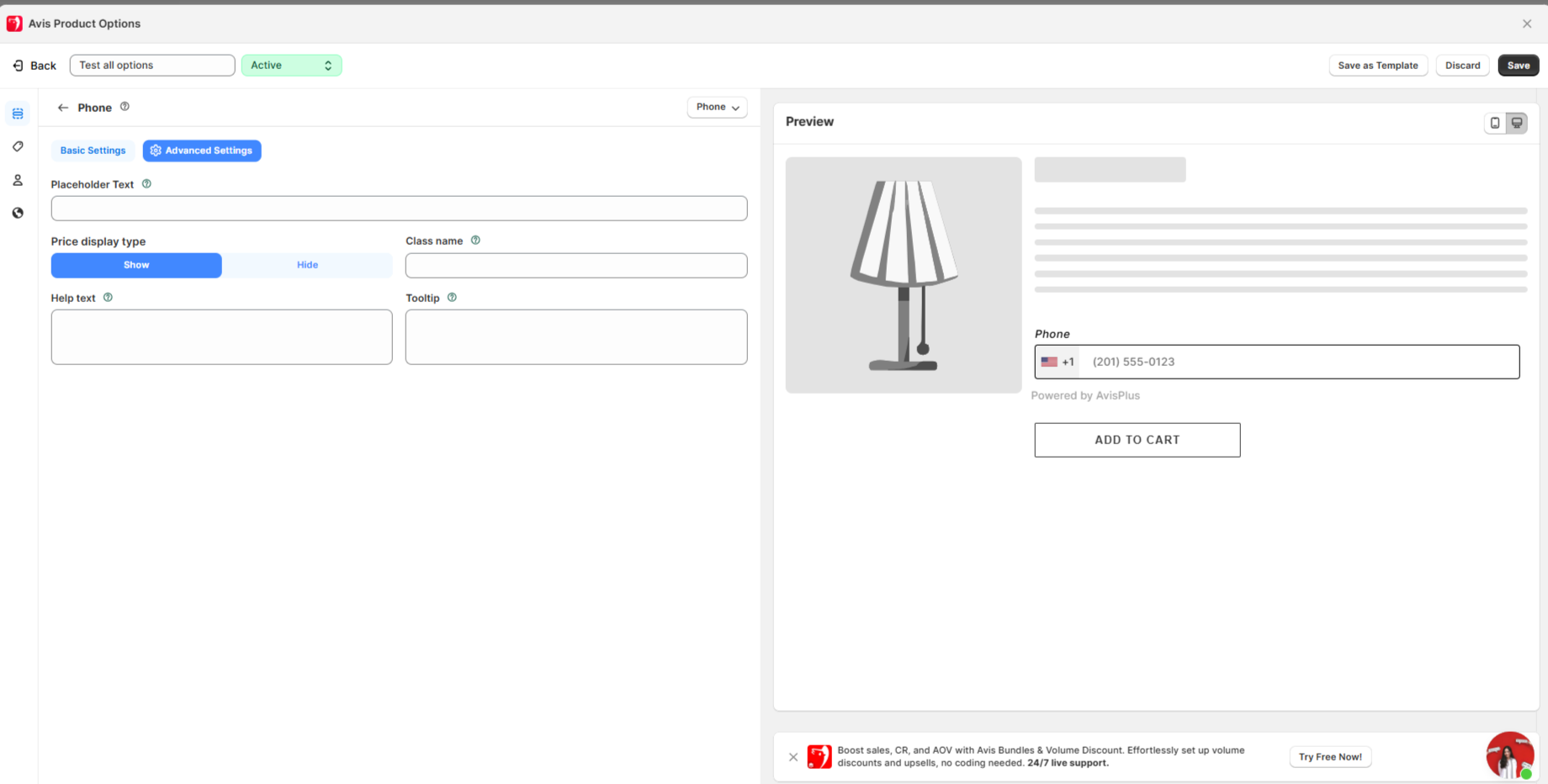
Task: Open country code selector in phone preview
Action: 1058,362
